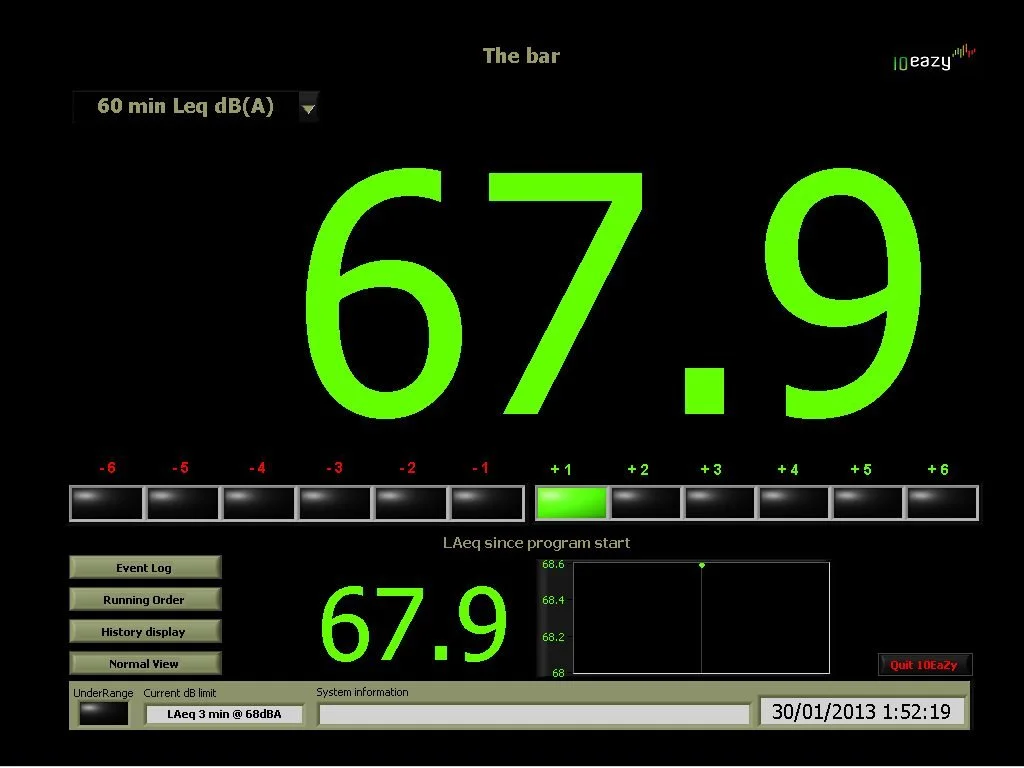
Task: Open the Event Log
Action: (144, 567)
